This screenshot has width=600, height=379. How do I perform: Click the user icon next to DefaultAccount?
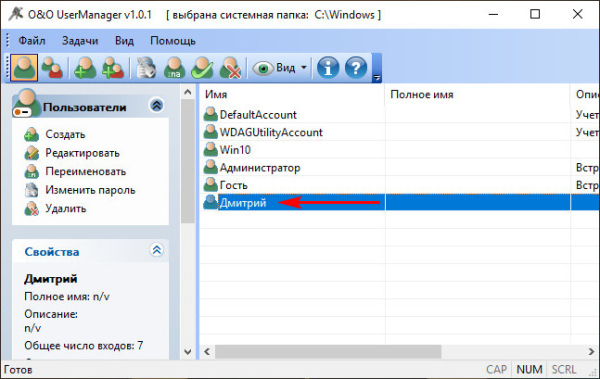210,114
